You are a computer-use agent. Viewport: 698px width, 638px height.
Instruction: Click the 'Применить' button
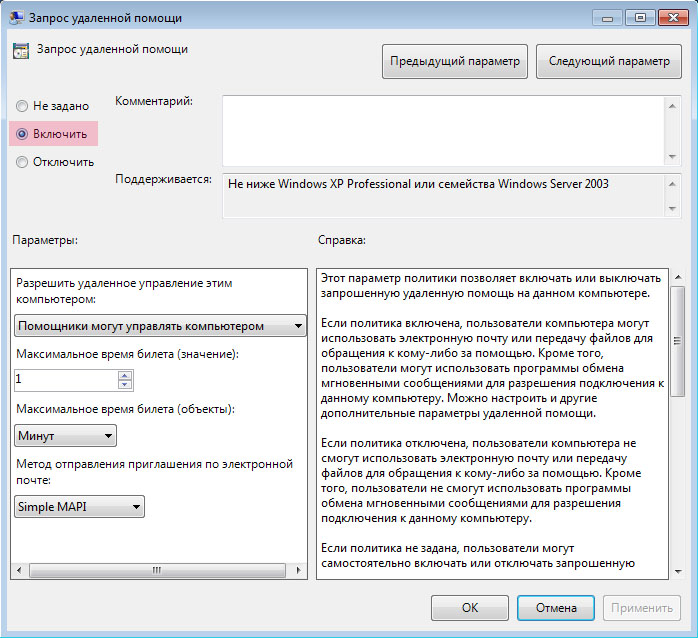(x=642, y=608)
